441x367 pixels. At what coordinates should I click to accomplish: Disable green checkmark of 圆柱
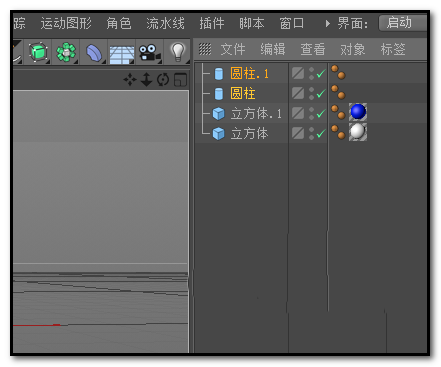pos(321,94)
